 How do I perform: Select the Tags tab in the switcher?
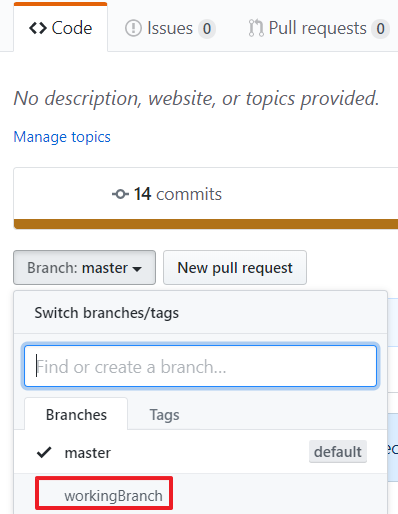[164, 415]
